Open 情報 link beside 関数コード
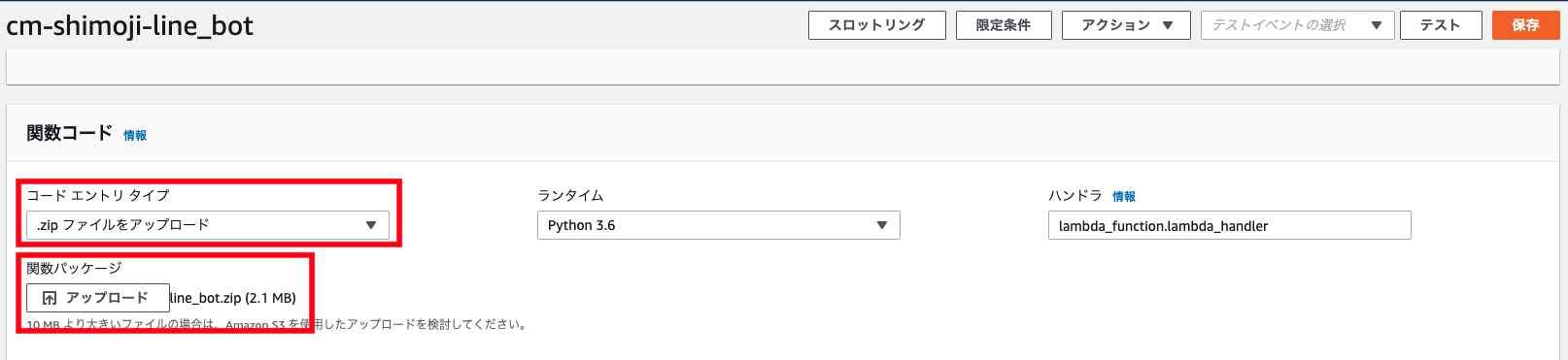Viewport: 1568px width, 360px height. click(135, 136)
